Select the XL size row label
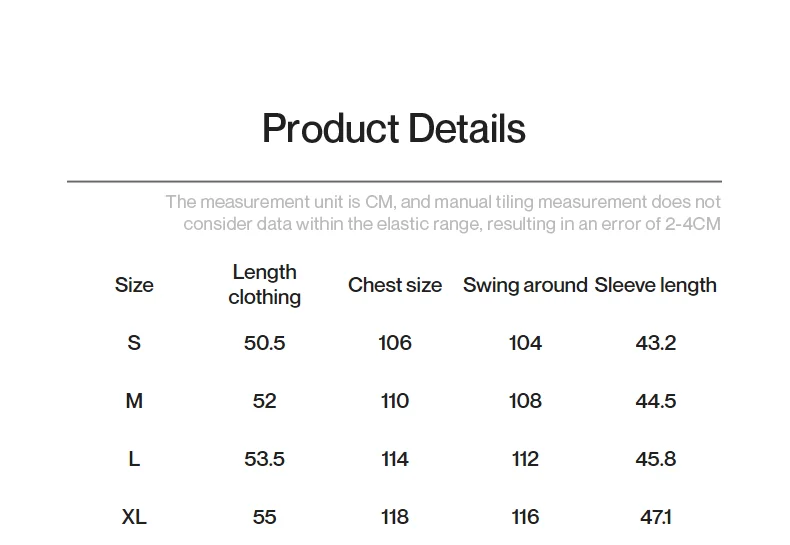This screenshot has height=545, width=790. [134, 517]
